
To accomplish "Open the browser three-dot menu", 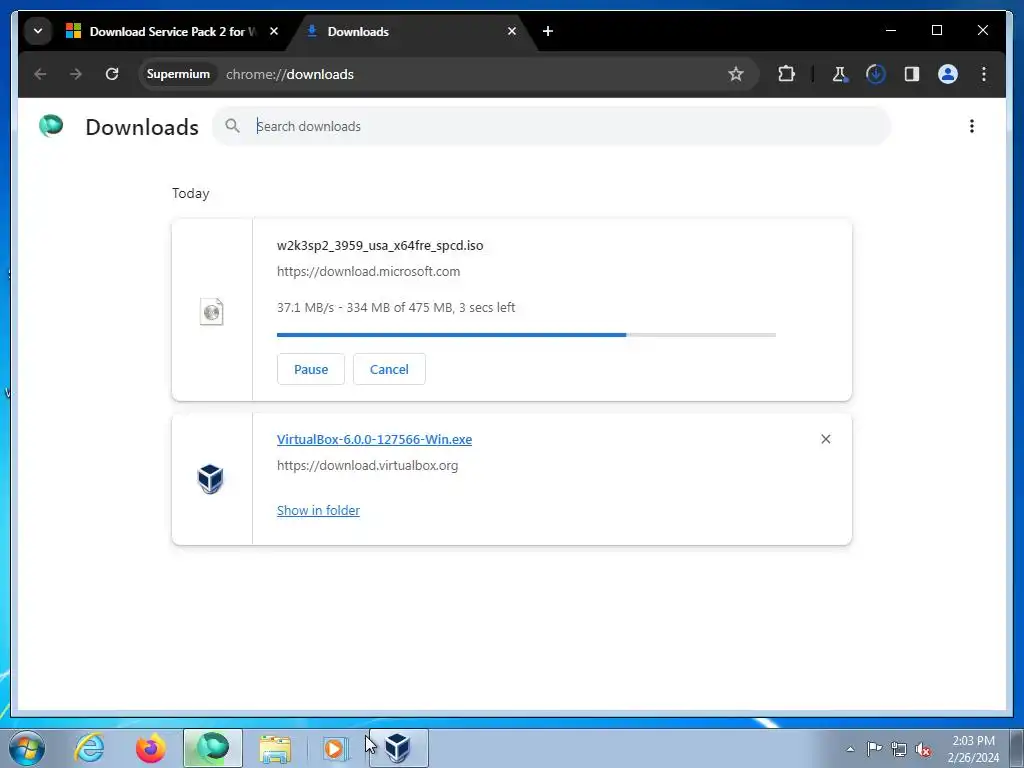I will [x=984, y=74].
